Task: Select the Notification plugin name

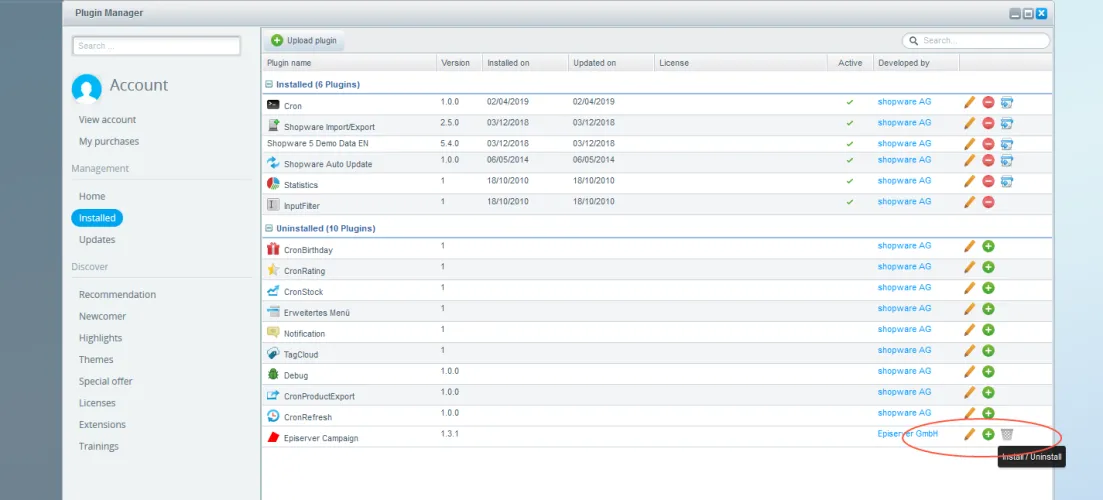Action: 305,334
